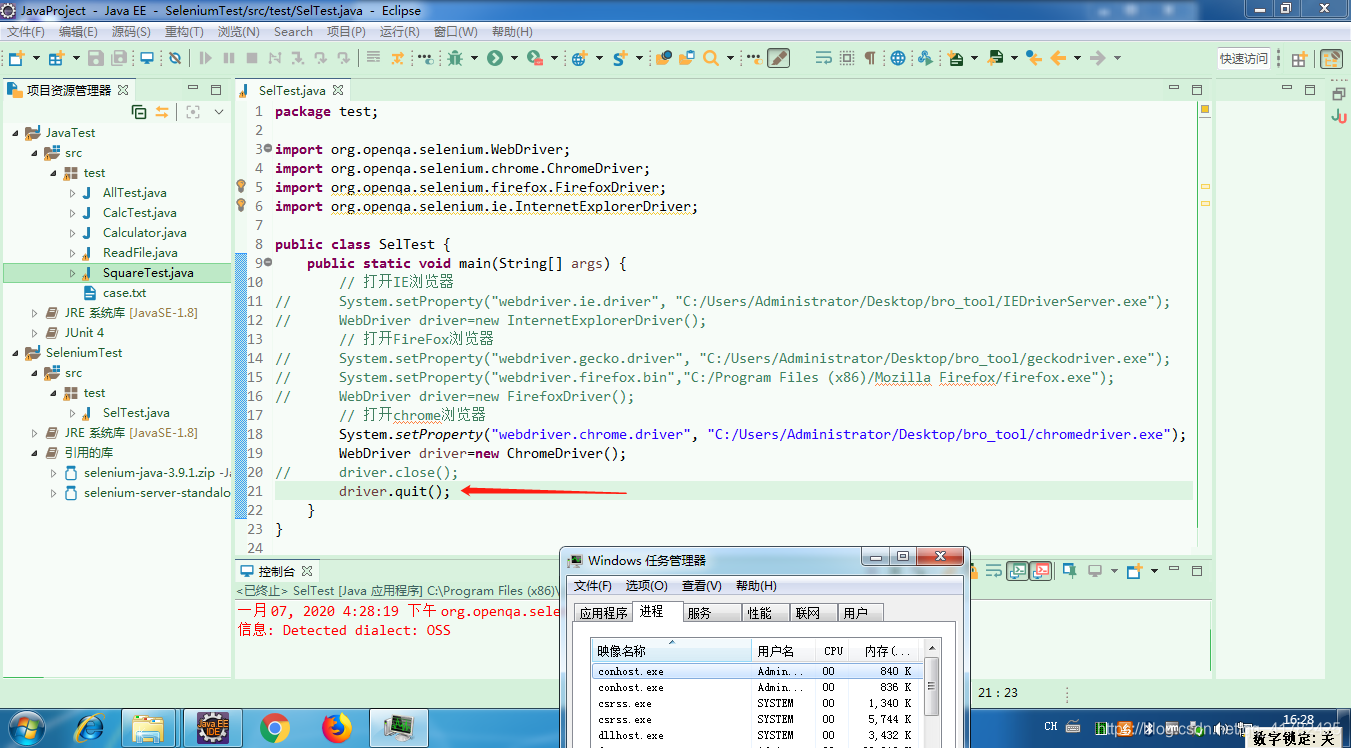The width and height of the screenshot is (1351, 748).
Task: Click the Open Web Browser globe icon
Action: (x=898, y=58)
